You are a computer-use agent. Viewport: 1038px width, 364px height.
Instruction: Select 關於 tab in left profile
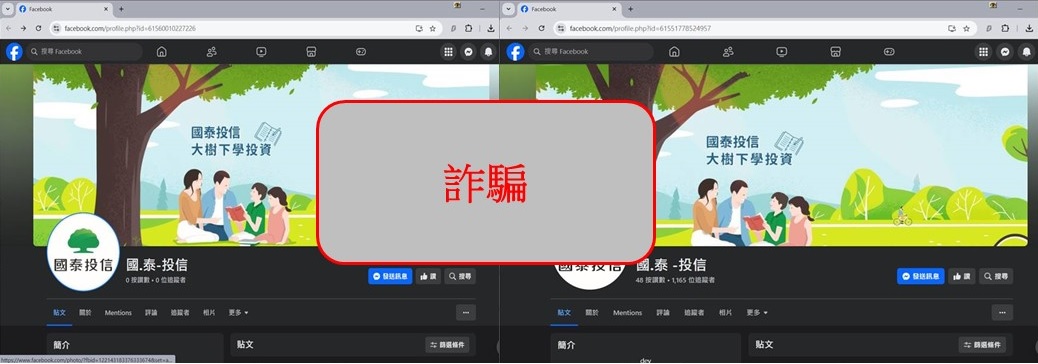(x=85, y=312)
